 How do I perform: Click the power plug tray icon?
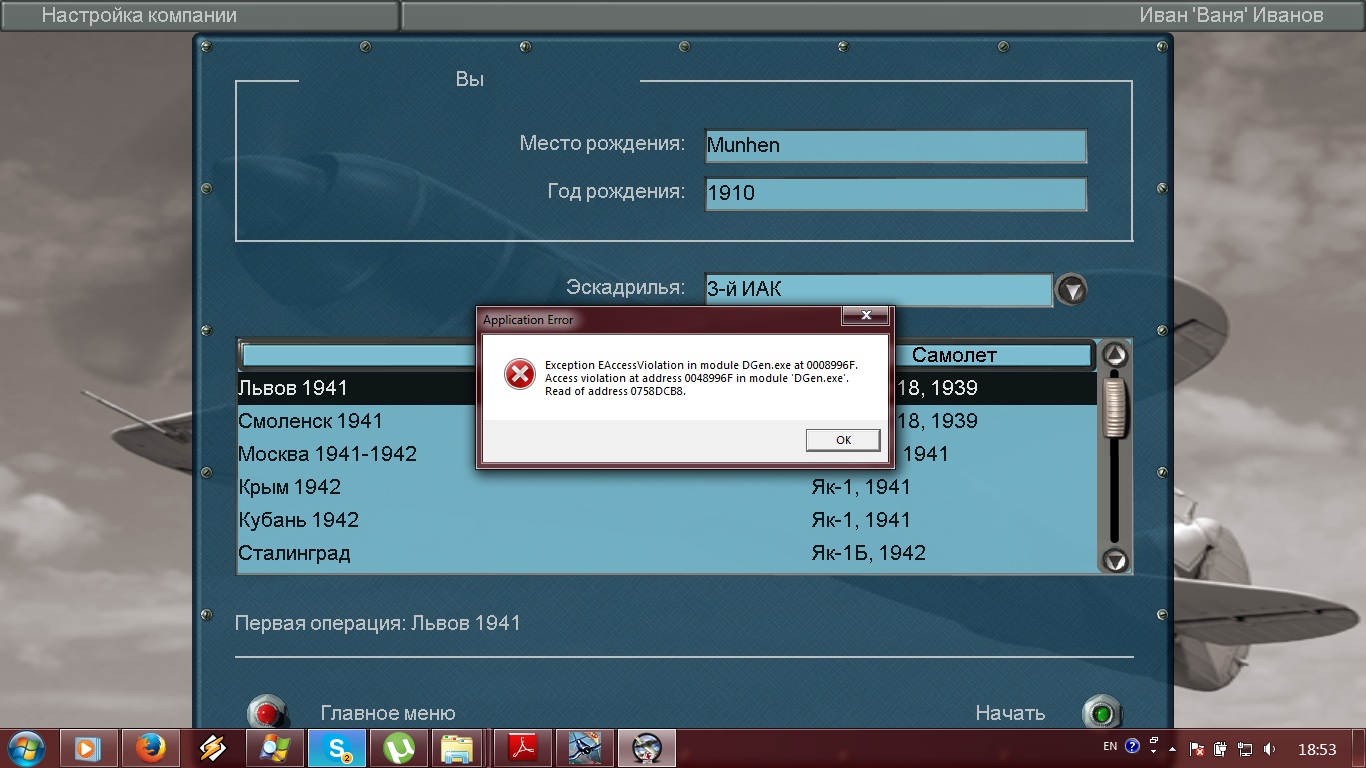(1220, 748)
